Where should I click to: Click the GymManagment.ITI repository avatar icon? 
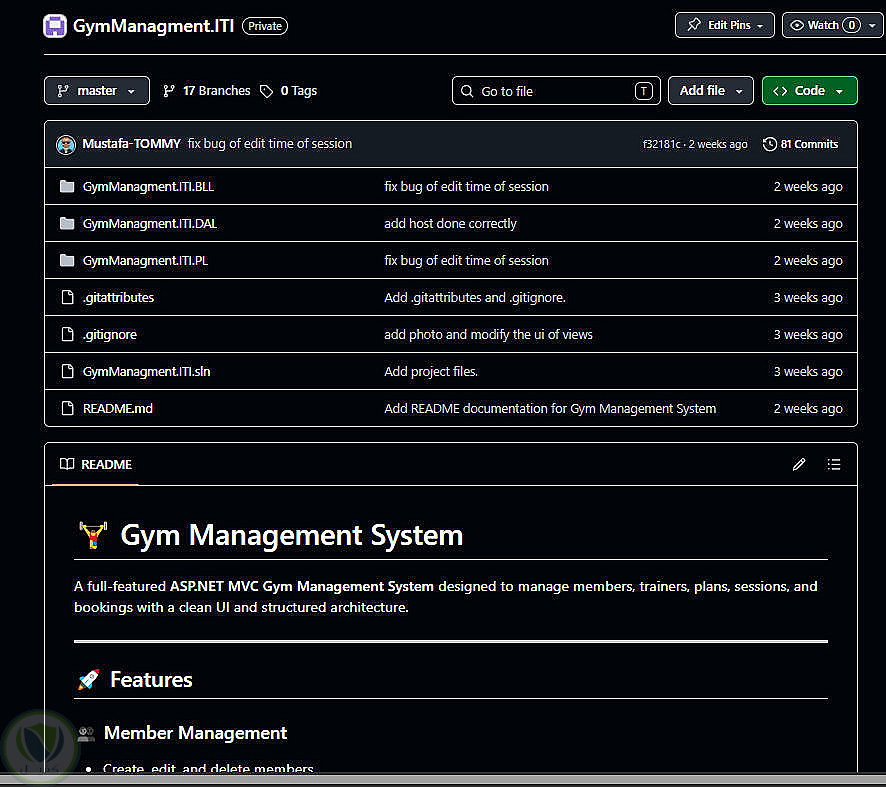(x=55, y=26)
